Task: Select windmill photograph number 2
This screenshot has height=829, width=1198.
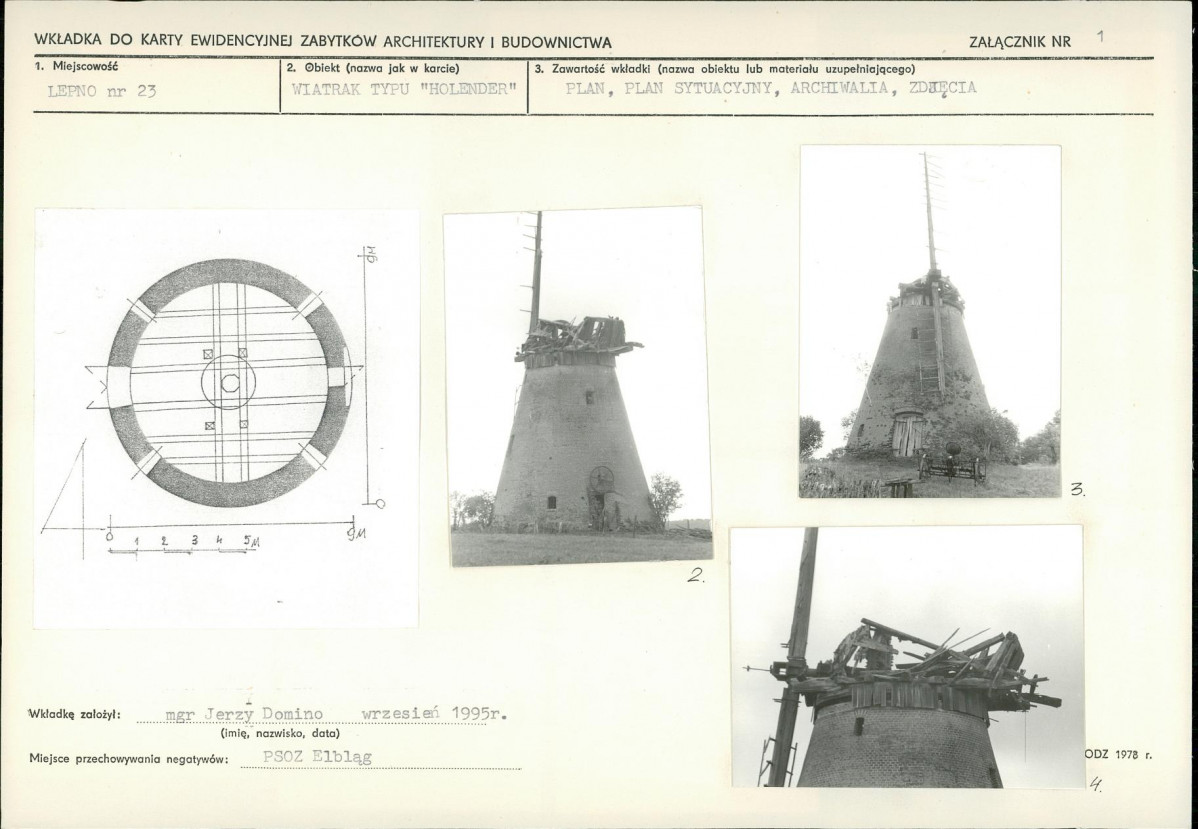Action: pos(578,387)
